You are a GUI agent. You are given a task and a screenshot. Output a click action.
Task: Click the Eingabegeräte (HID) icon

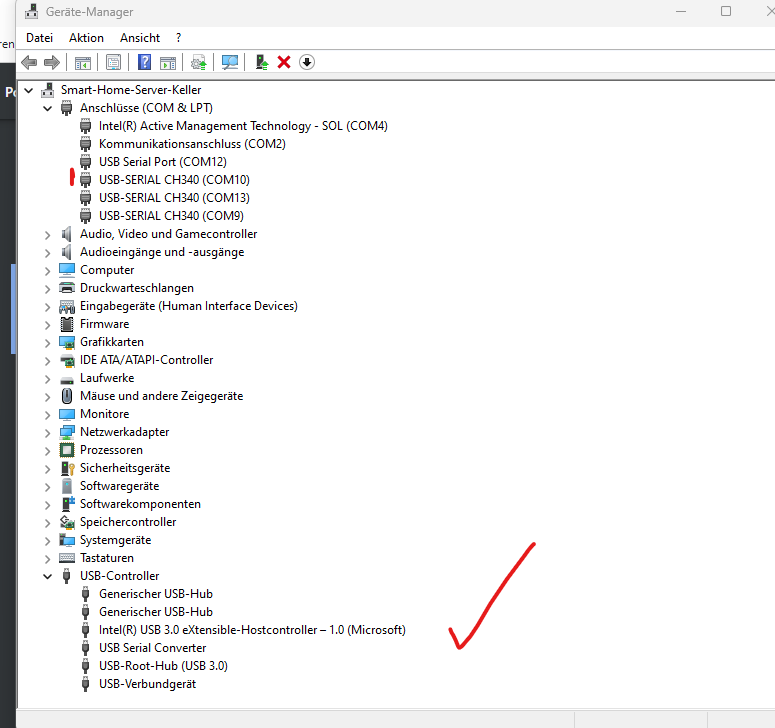click(67, 306)
